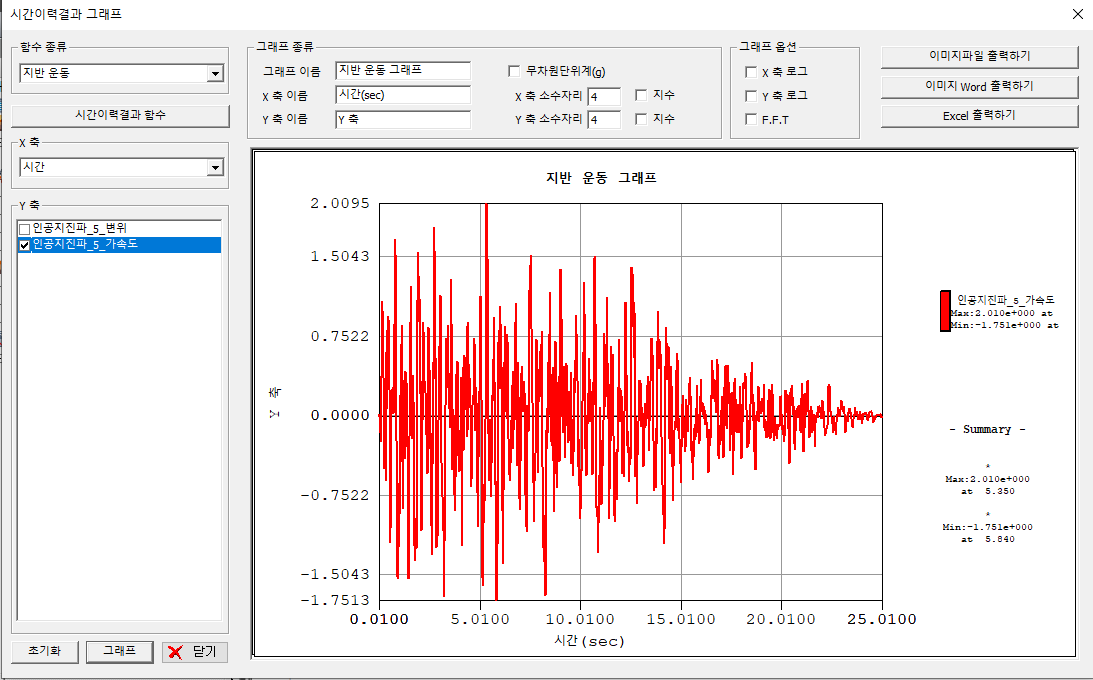The image size is (1093, 680).
Task: Click the 인공지진파_5_가속도 legend label
Action: tap(1006, 300)
